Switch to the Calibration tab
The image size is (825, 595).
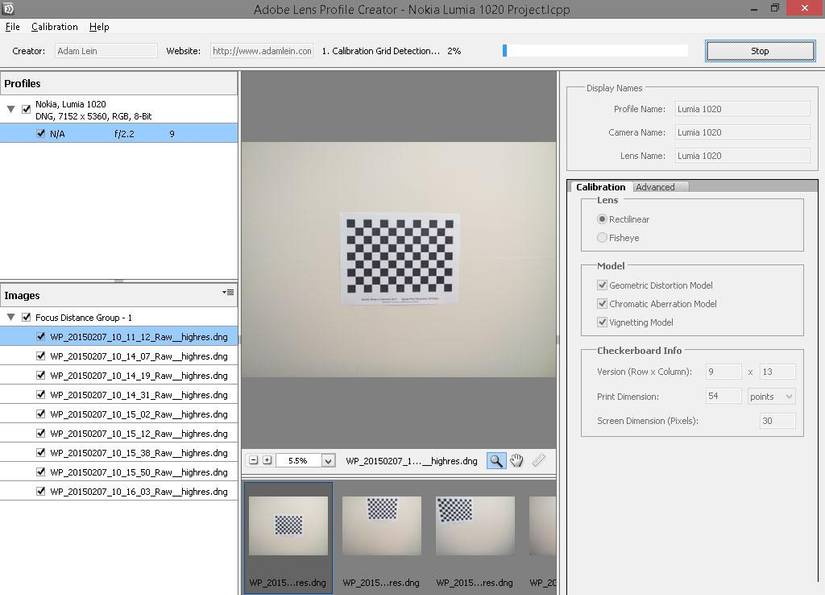pos(600,187)
